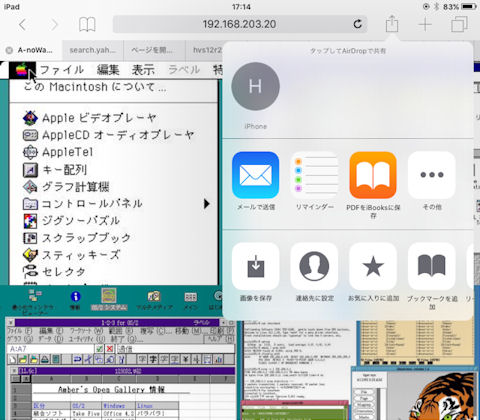
Task: Show all tabs with the overlapping squares icon
Action: 459,25
